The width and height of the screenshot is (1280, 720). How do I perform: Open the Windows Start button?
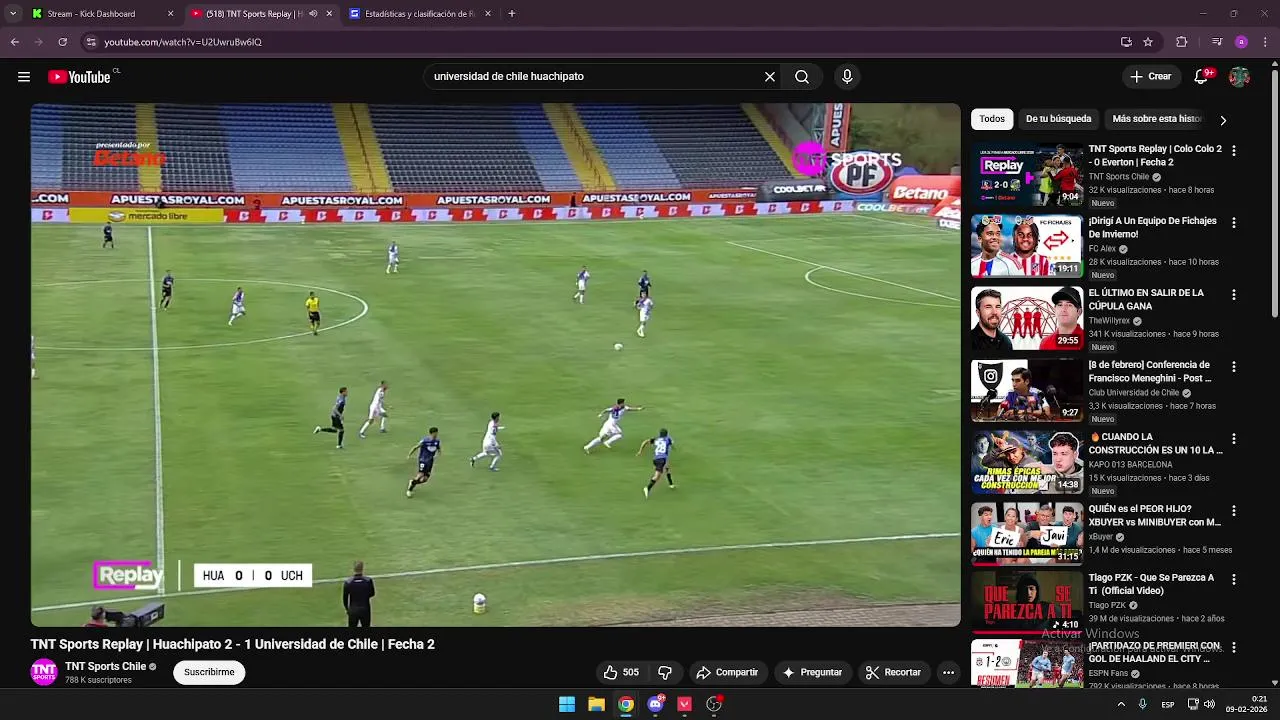(567, 704)
